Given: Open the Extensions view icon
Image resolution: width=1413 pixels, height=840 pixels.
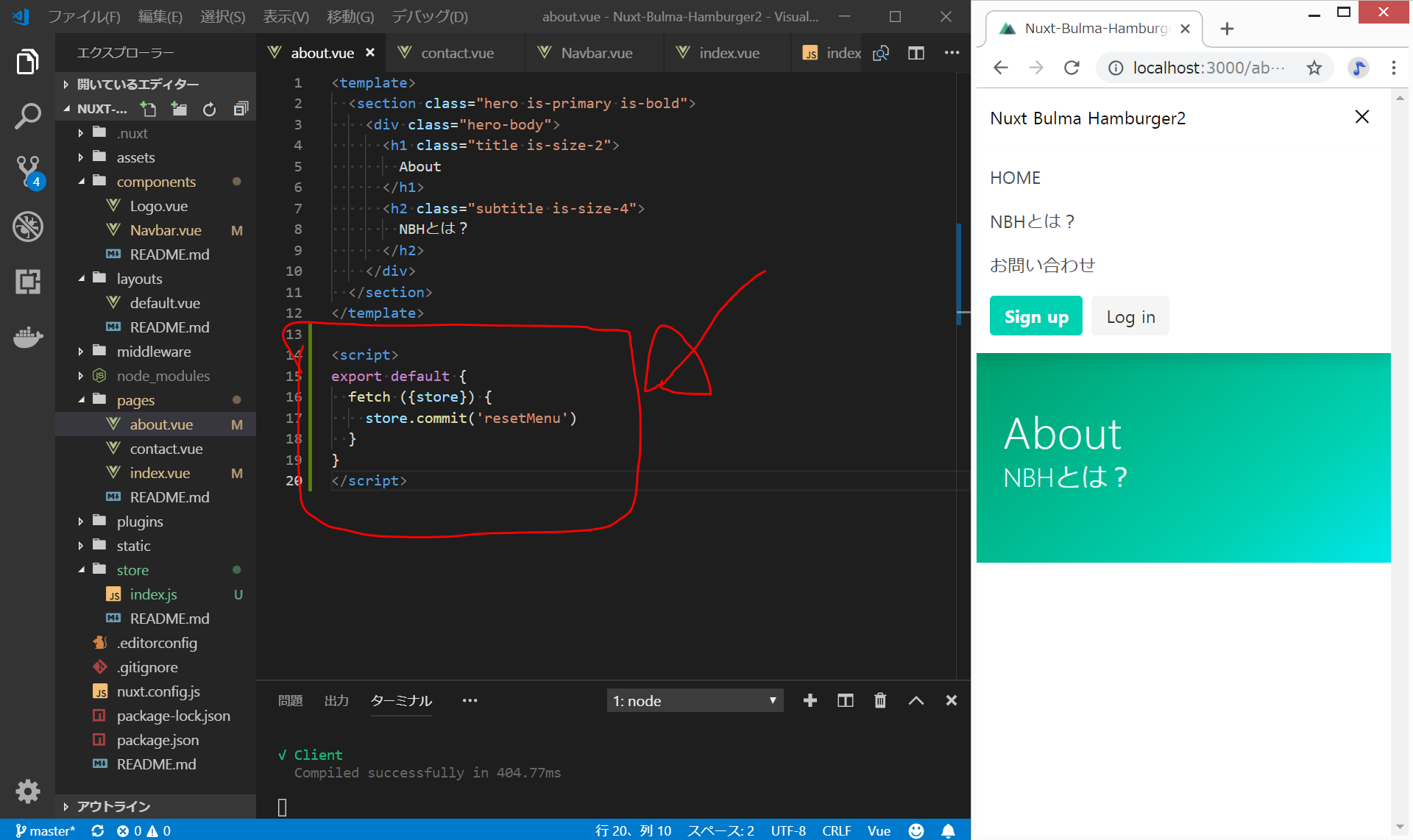Looking at the screenshot, I should (28, 282).
